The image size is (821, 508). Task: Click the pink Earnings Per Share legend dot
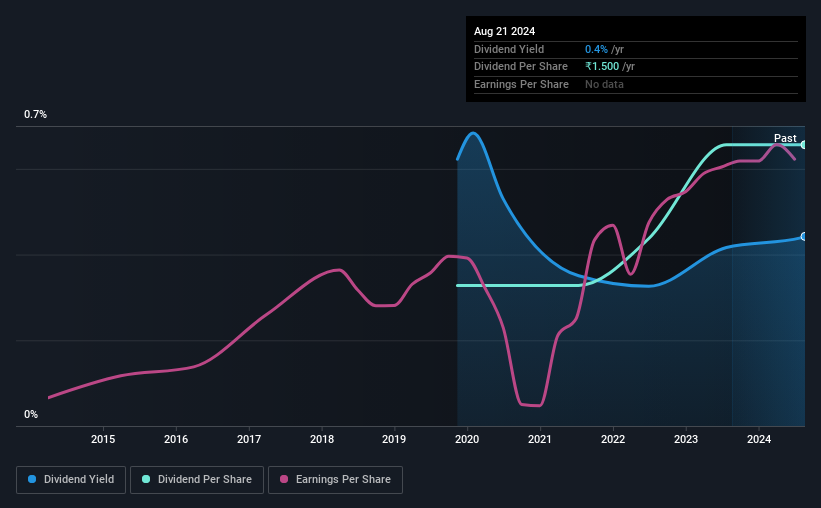pyautogui.click(x=284, y=480)
